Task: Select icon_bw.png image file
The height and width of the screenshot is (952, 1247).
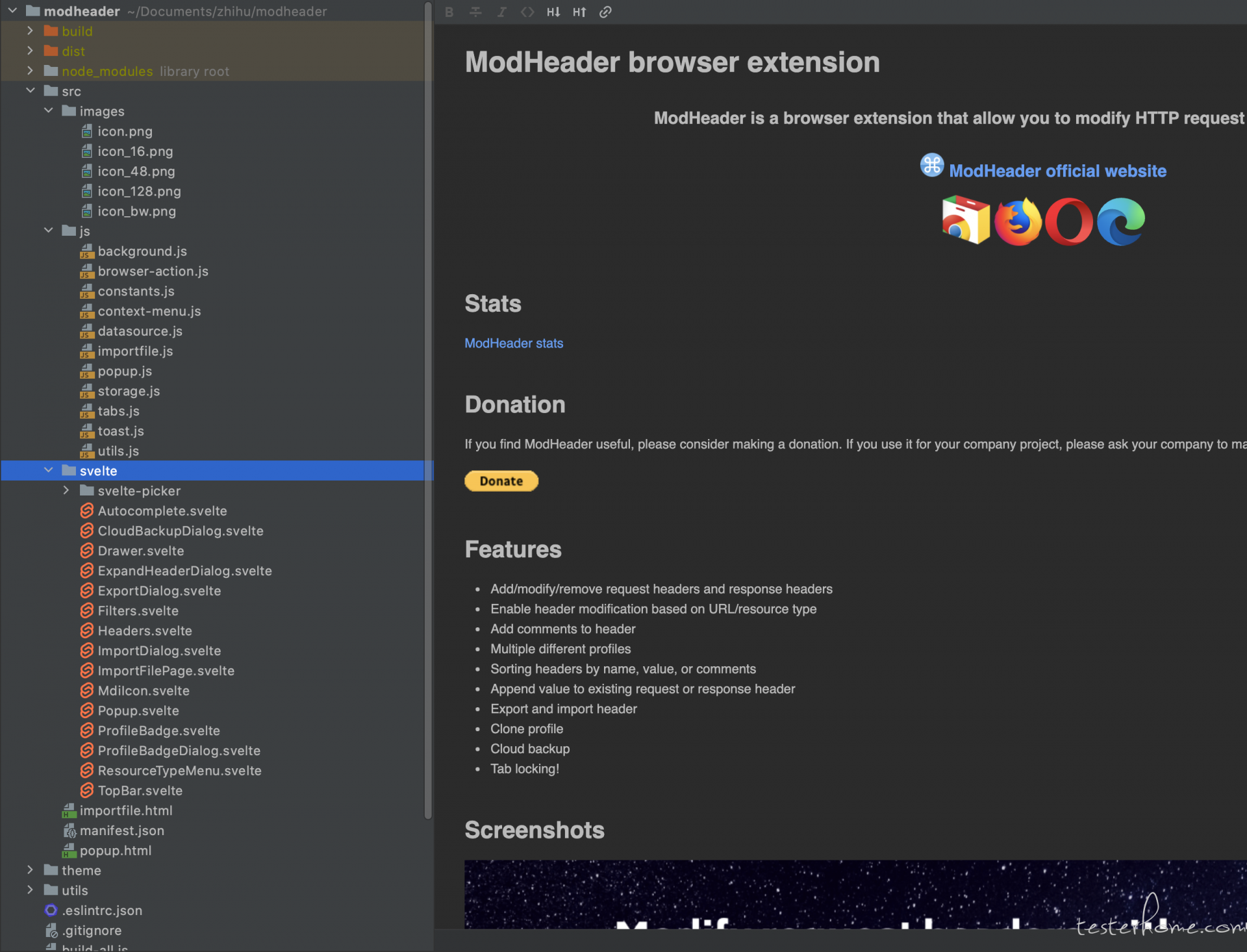Action: coord(129,211)
